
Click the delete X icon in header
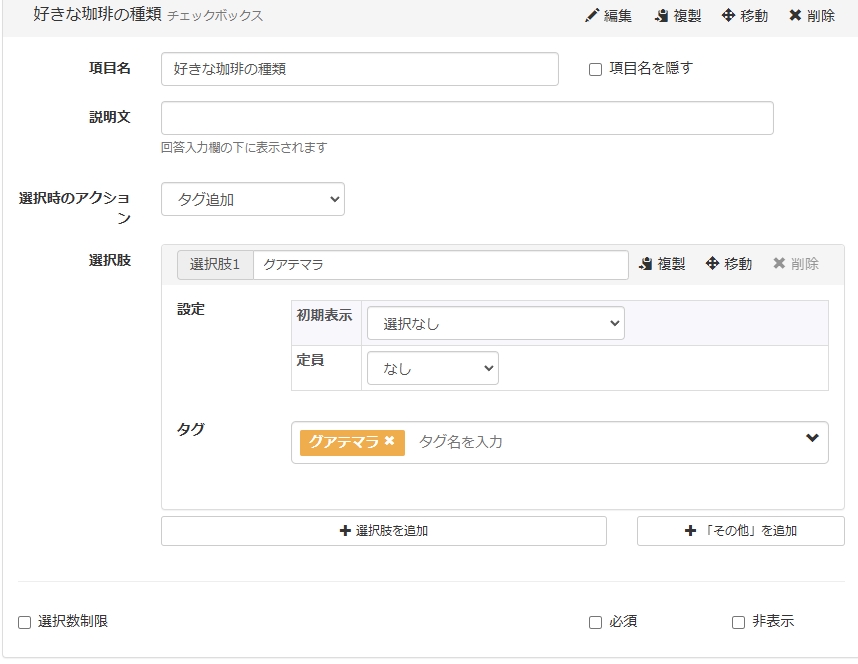click(795, 16)
